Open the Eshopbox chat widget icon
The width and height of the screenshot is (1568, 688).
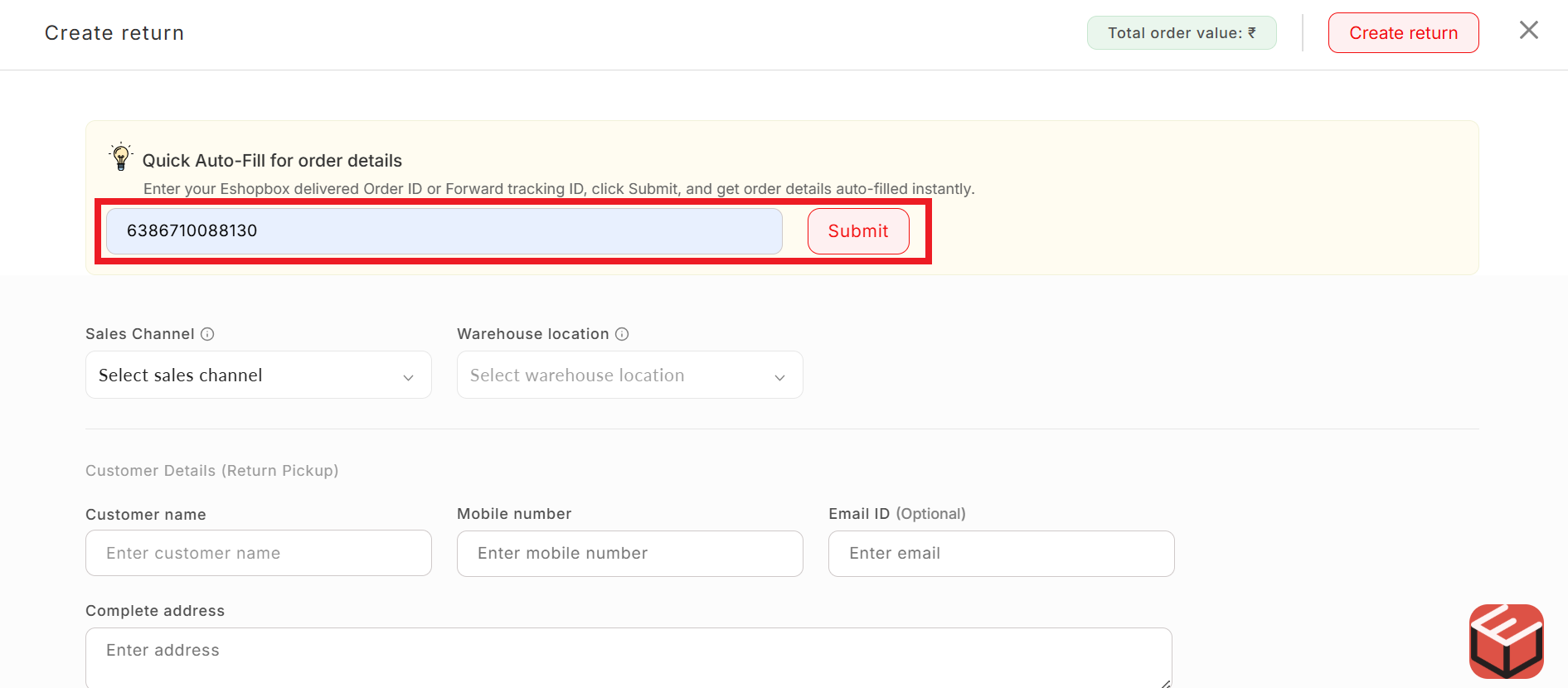click(x=1506, y=641)
